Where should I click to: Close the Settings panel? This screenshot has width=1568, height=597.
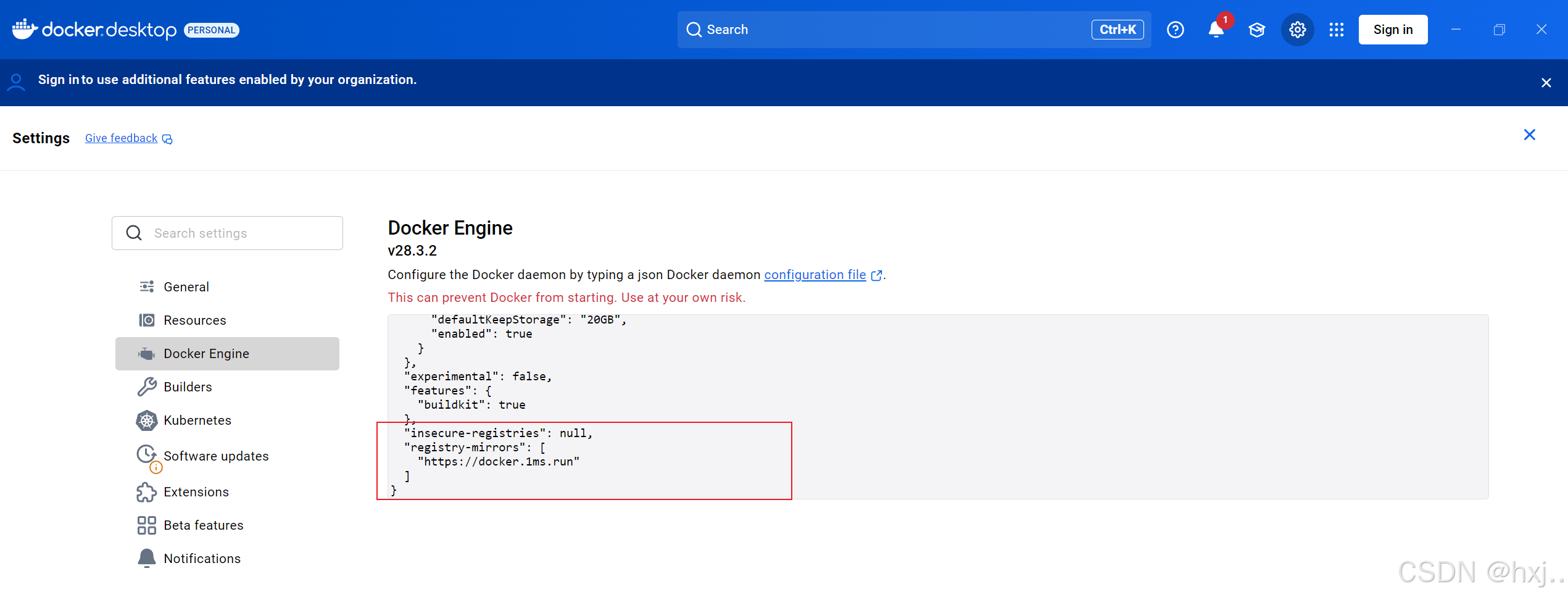pyautogui.click(x=1529, y=135)
